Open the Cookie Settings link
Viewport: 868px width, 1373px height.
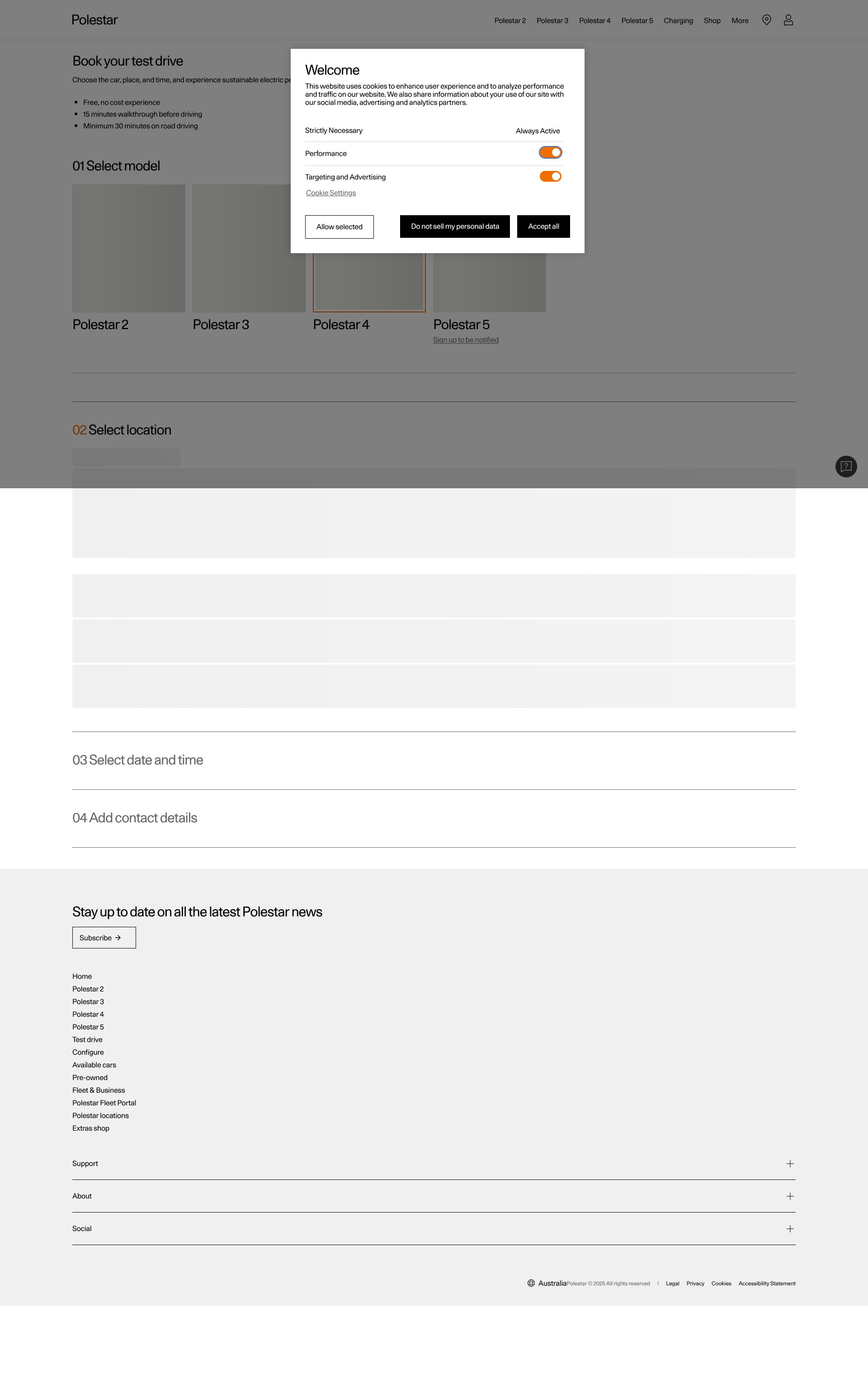[331, 193]
